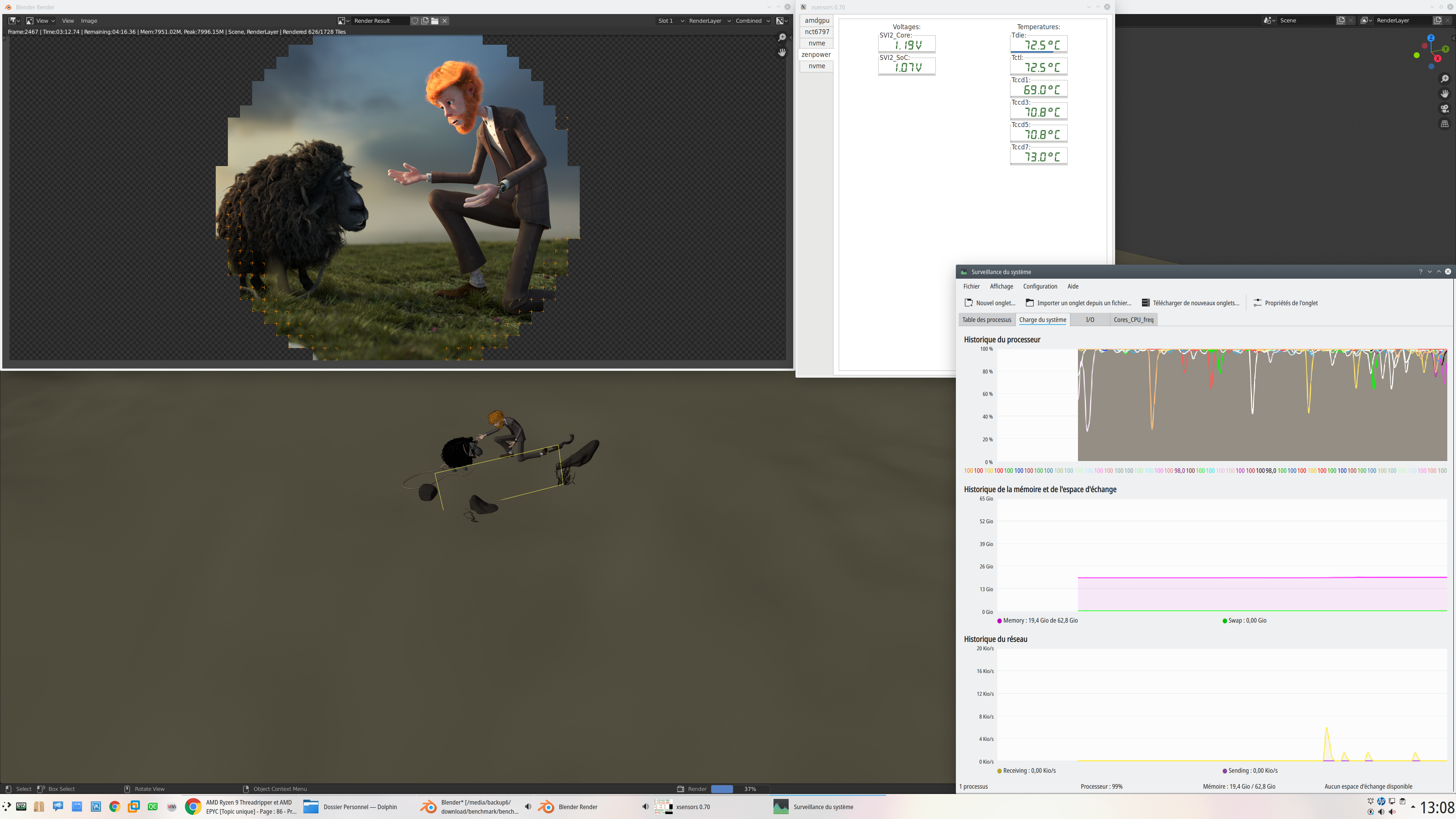This screenshot has width=1456, height=819.
Task: Open the display channels dropdown in the image editor
Action: (x=782, y=21)
